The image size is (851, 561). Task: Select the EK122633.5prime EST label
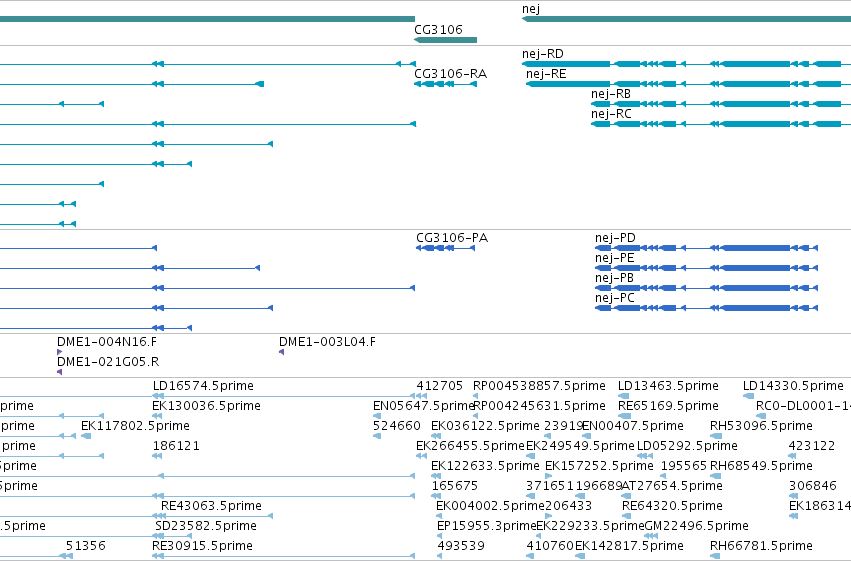point(485,466)
